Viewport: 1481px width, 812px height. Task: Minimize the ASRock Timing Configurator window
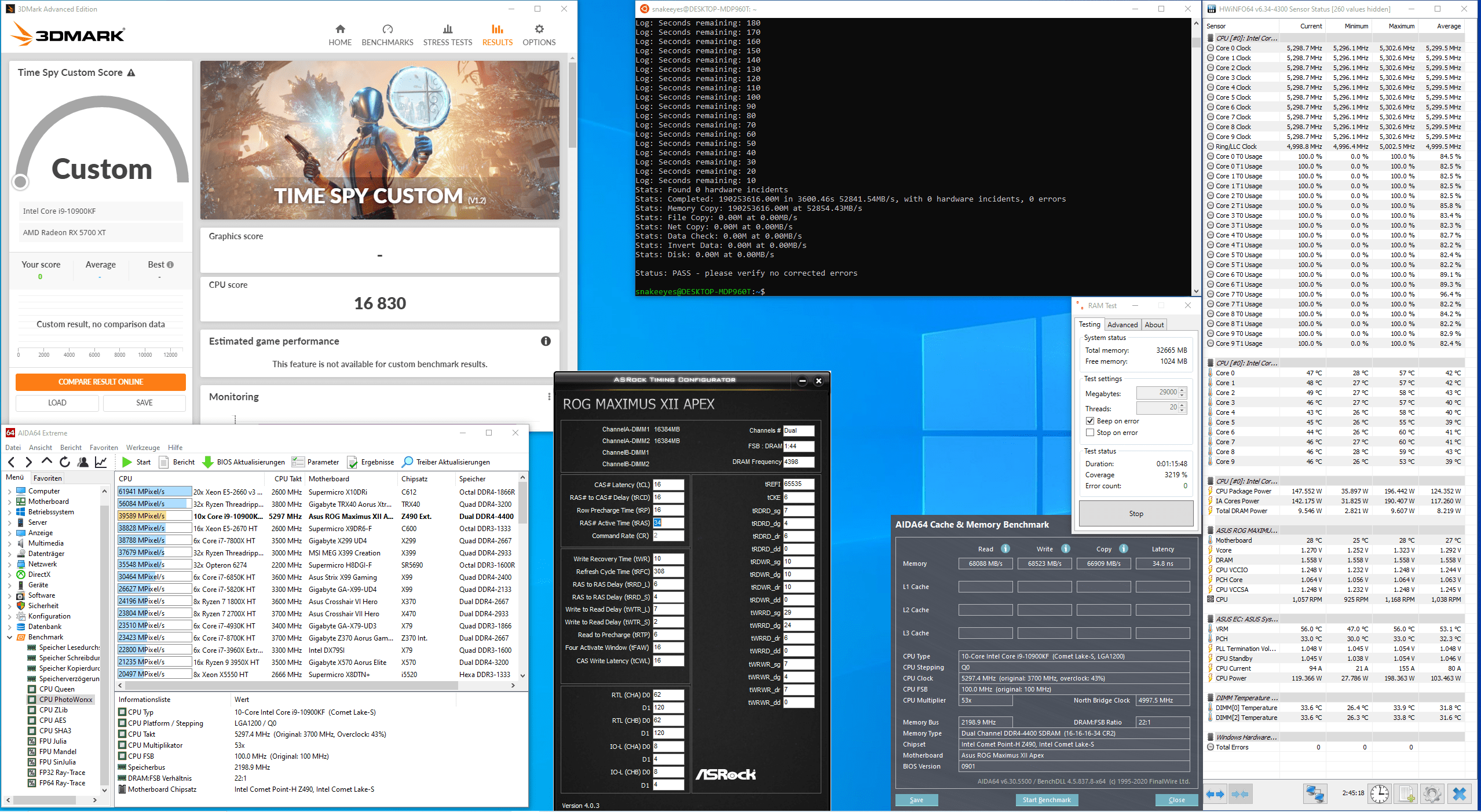click(802, 381)
